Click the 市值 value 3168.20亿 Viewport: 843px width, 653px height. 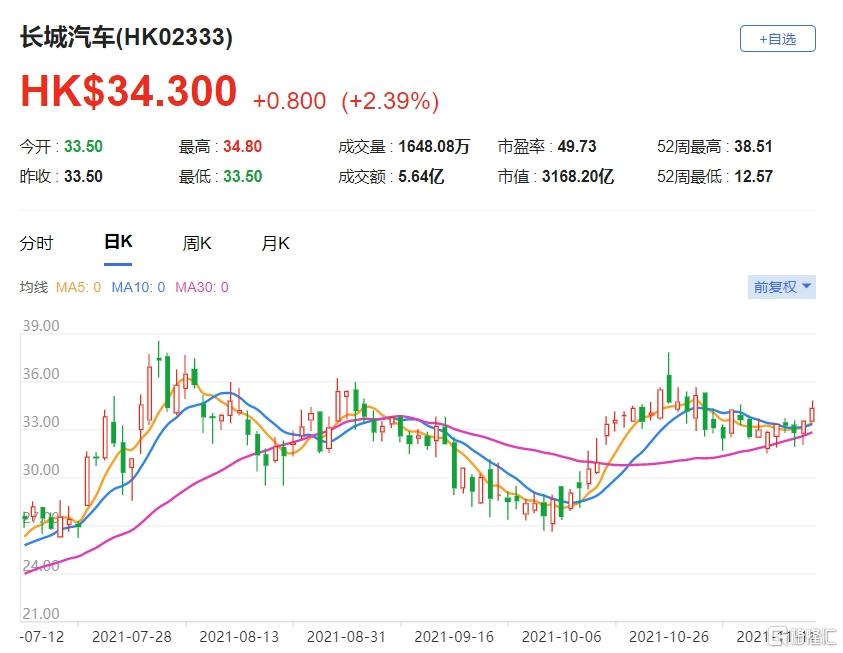pyautogui.click(x=578, y=176)
